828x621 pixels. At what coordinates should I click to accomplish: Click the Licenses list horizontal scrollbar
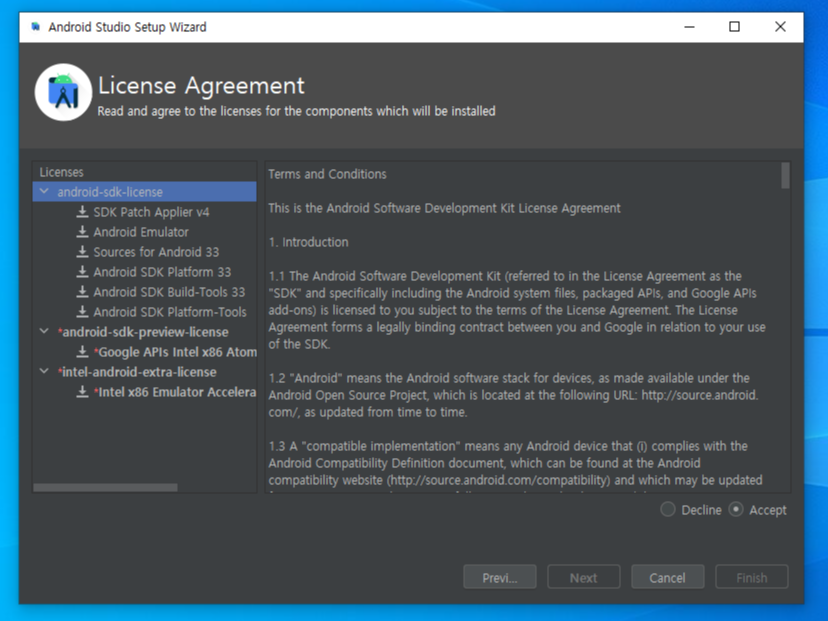[106, 487]
